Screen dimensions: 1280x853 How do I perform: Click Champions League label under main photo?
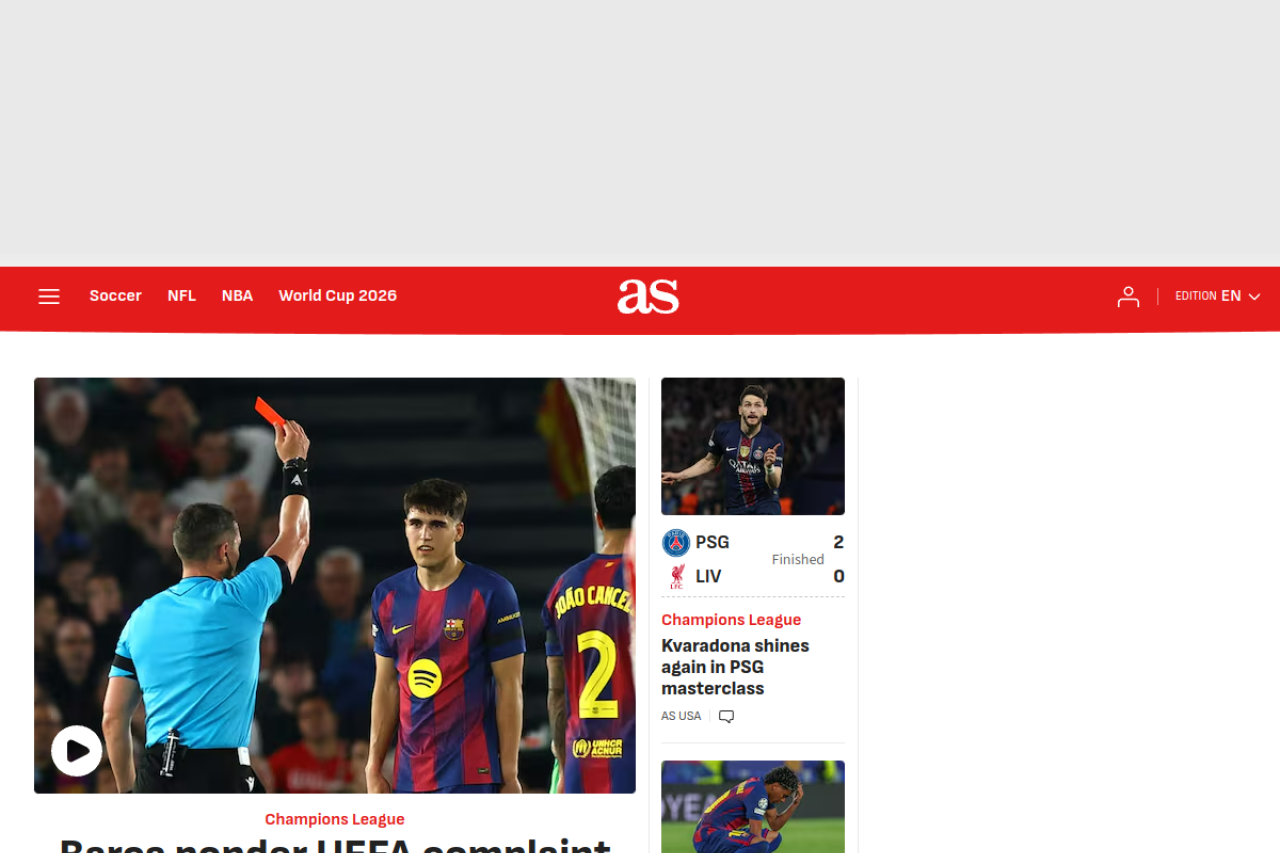click(x=334, y=820)
